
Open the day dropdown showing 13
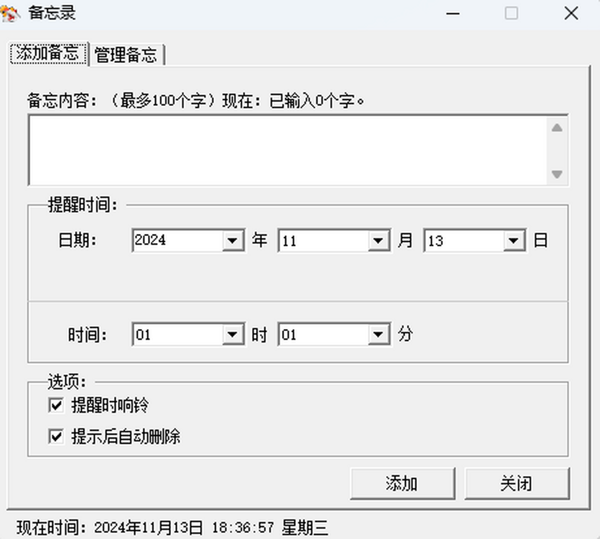[514, 241]
